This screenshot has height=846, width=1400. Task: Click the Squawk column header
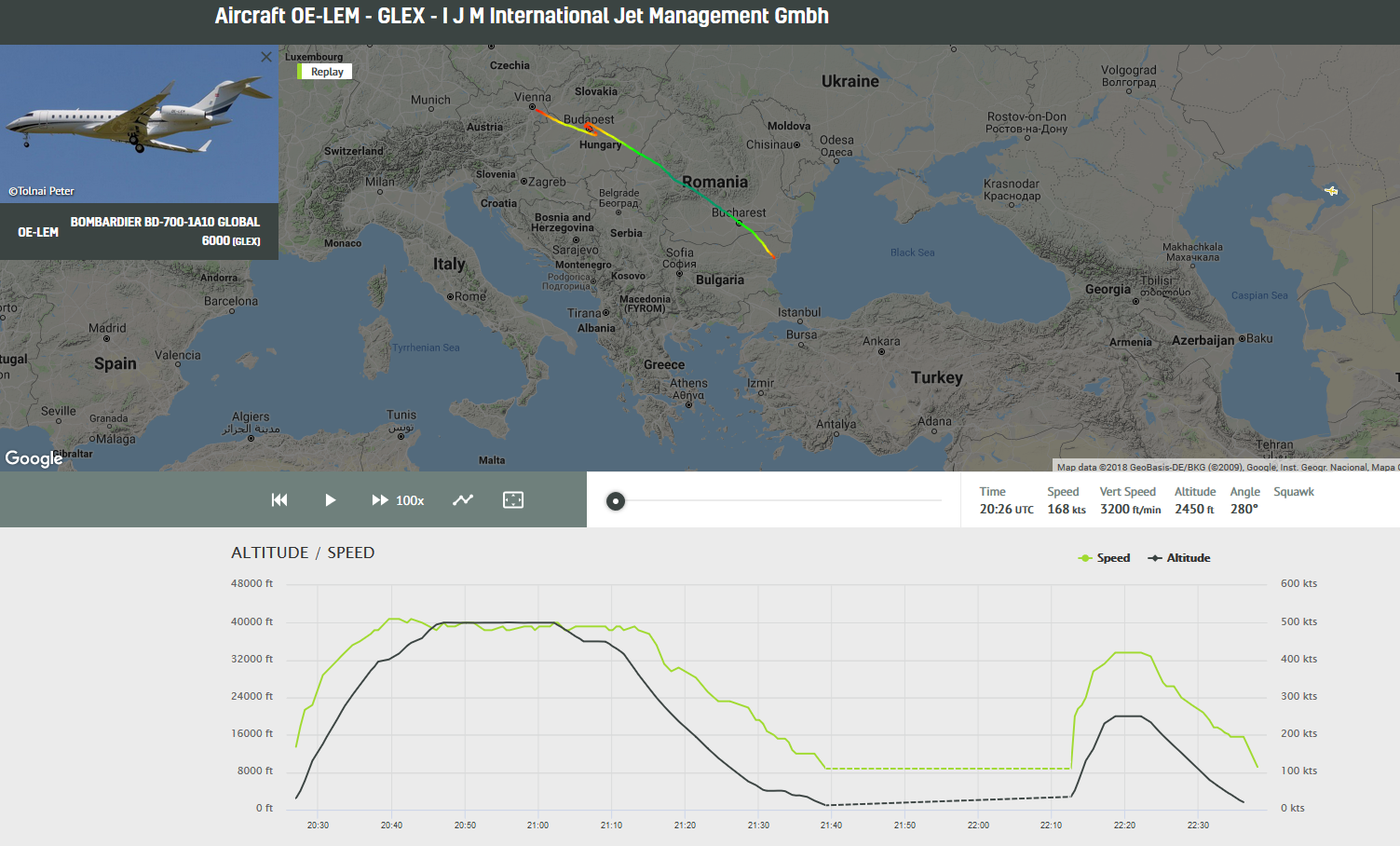tap(1293, 492)
